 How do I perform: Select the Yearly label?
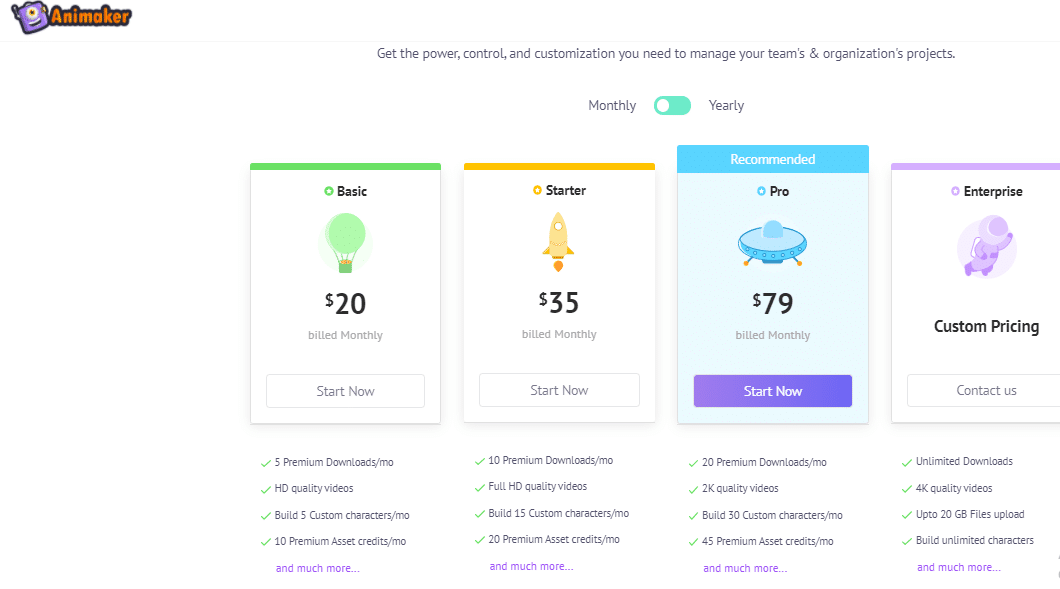click(x=726, y=105)
